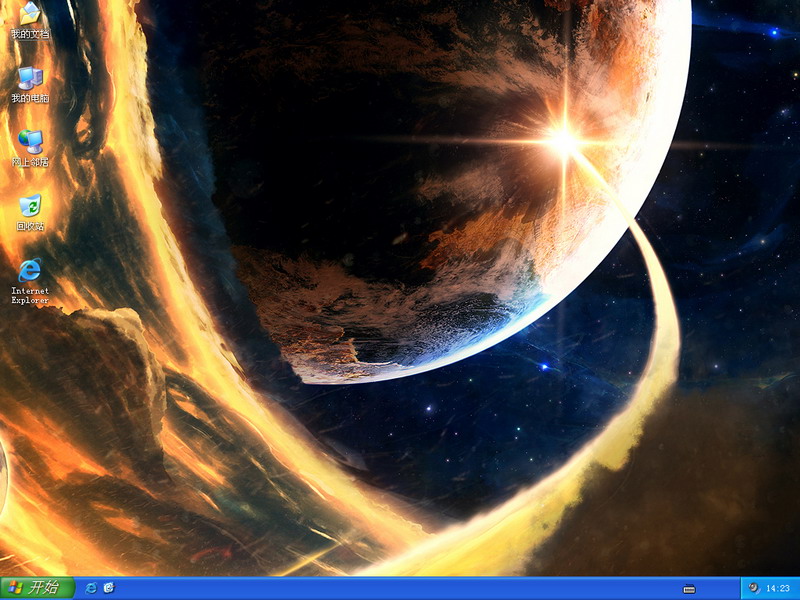This screenshot has height=600, width=800.
Task: Open the 开始 Start menu
Action: pos(38,588)
